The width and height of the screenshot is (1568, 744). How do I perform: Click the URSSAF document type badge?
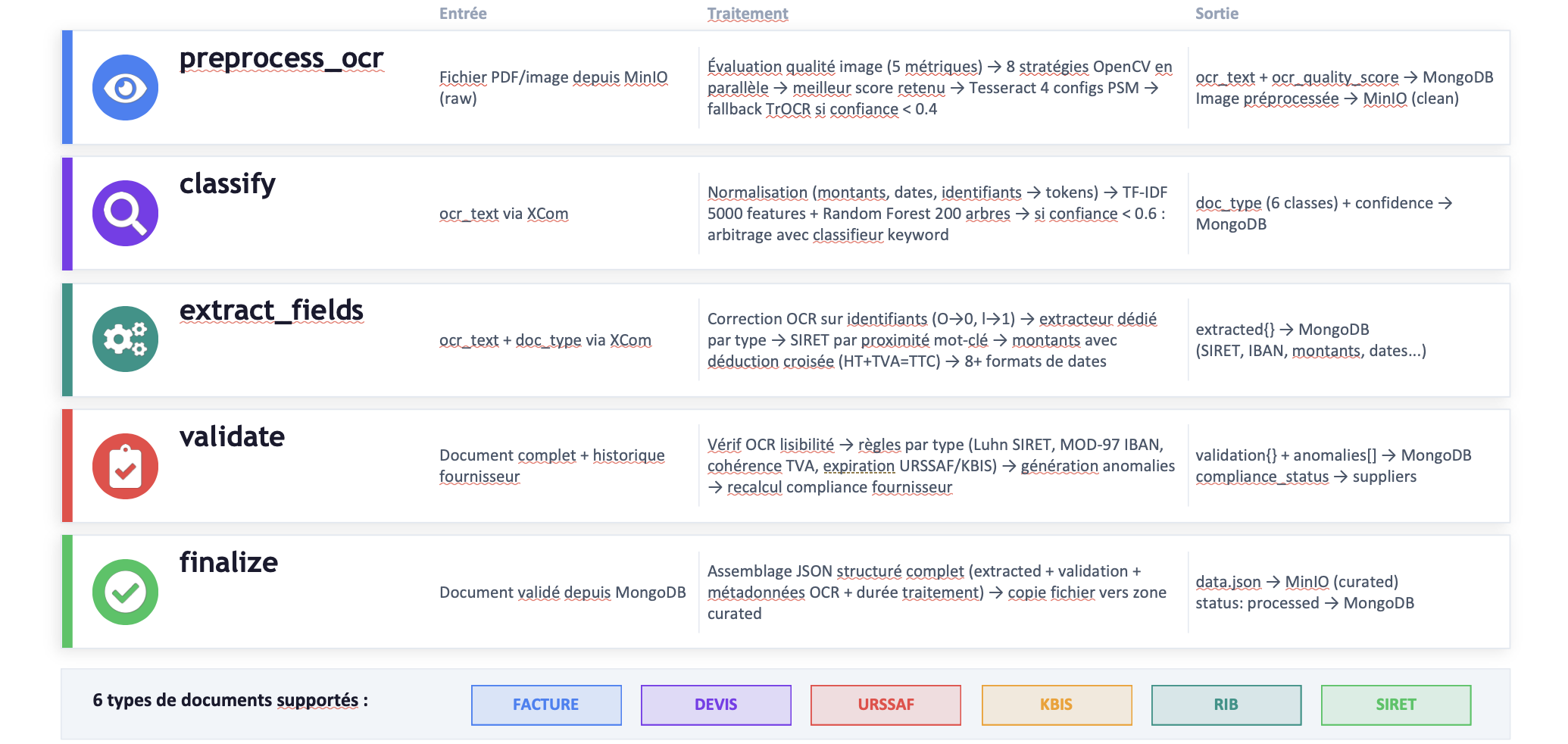886,705
